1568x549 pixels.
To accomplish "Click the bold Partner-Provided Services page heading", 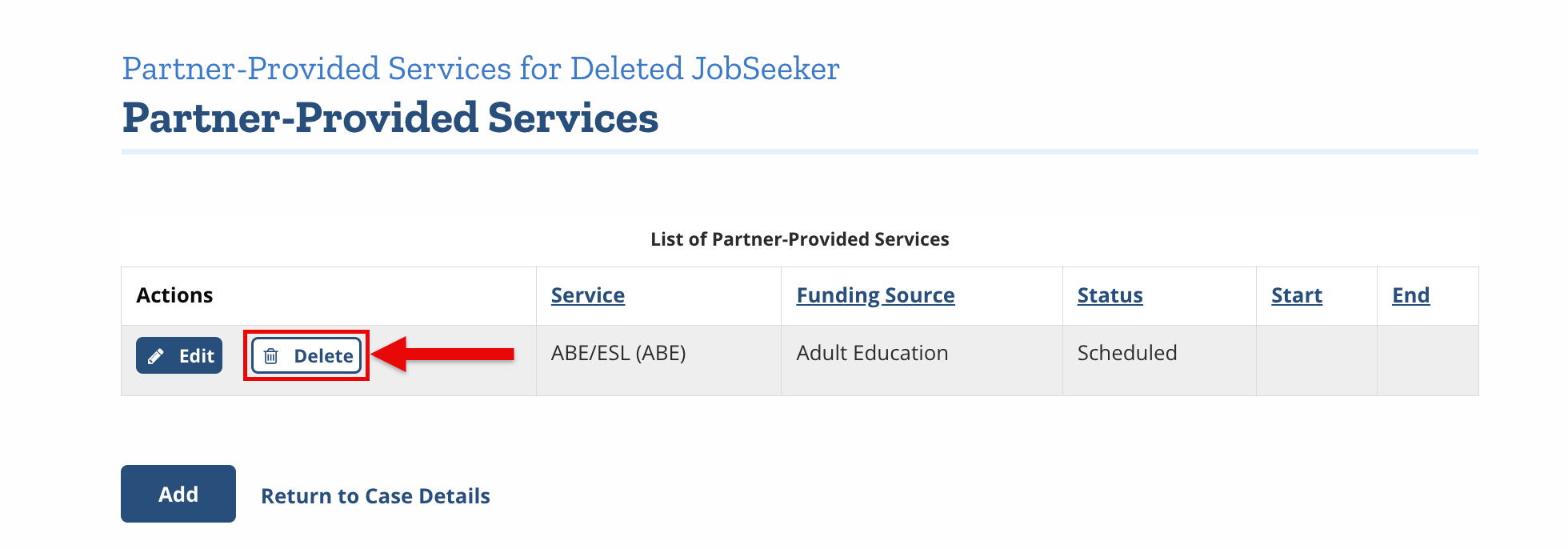I will (390, 118).
